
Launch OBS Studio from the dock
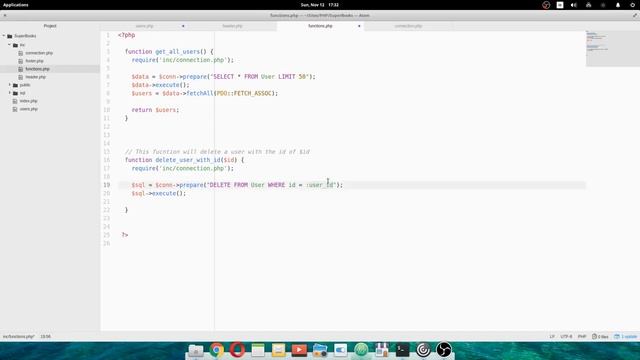click(x=444, y=350)
